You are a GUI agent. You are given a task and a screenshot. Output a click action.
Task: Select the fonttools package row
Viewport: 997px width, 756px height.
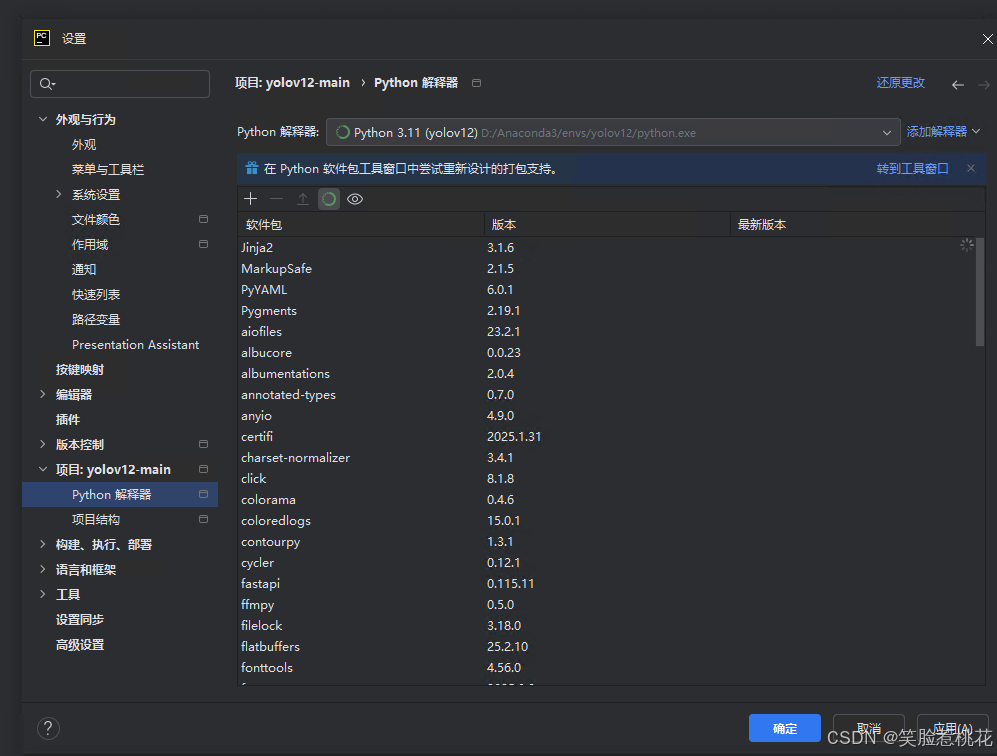point(607,667)
